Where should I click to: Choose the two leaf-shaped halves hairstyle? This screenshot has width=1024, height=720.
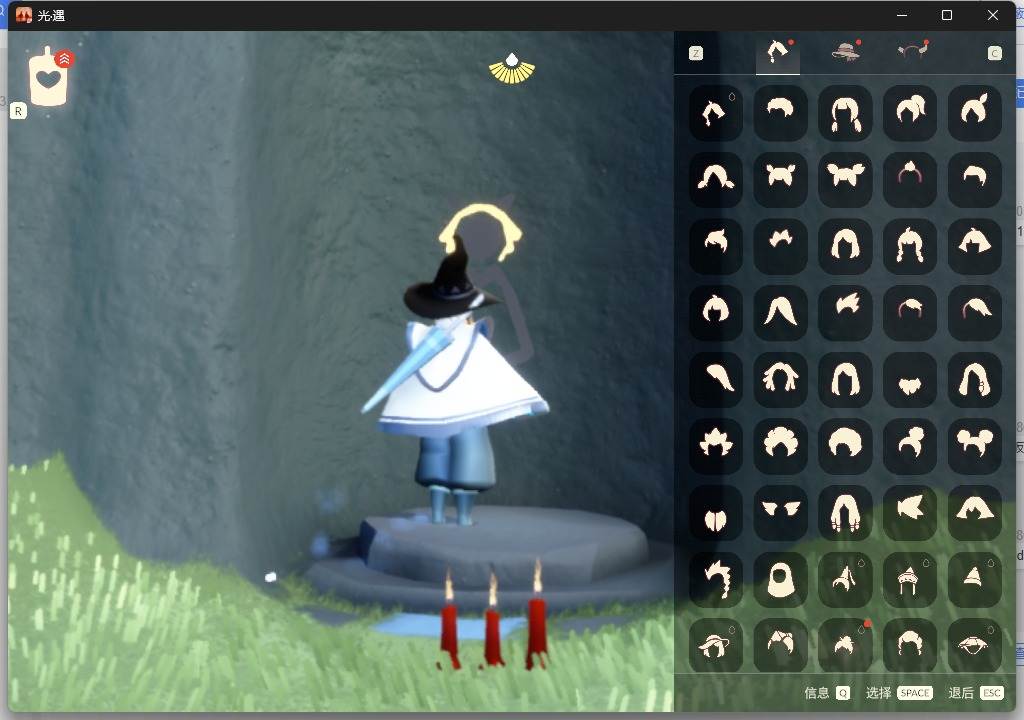716,513
